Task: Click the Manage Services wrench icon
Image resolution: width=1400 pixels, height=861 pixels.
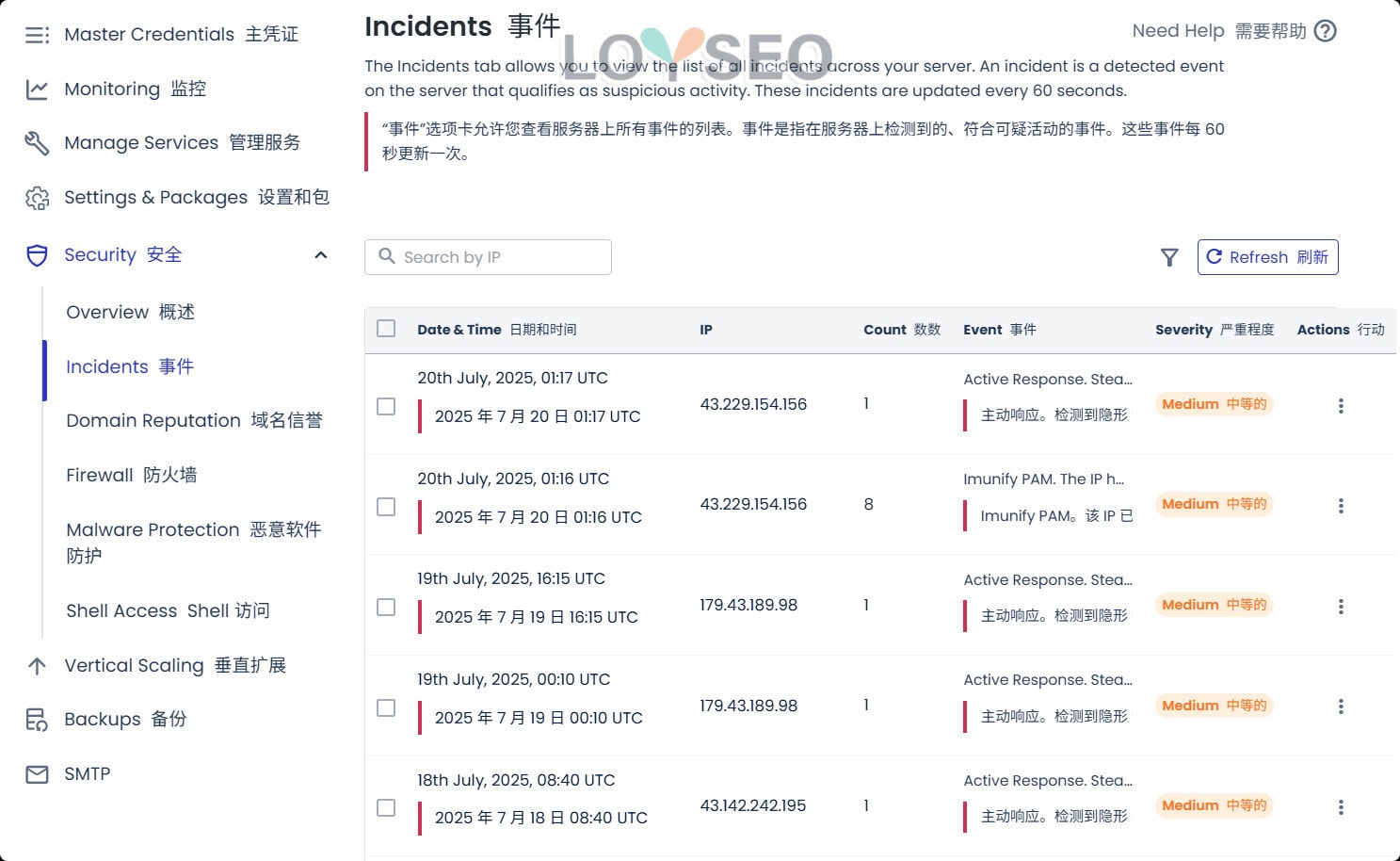Action: 36,142
